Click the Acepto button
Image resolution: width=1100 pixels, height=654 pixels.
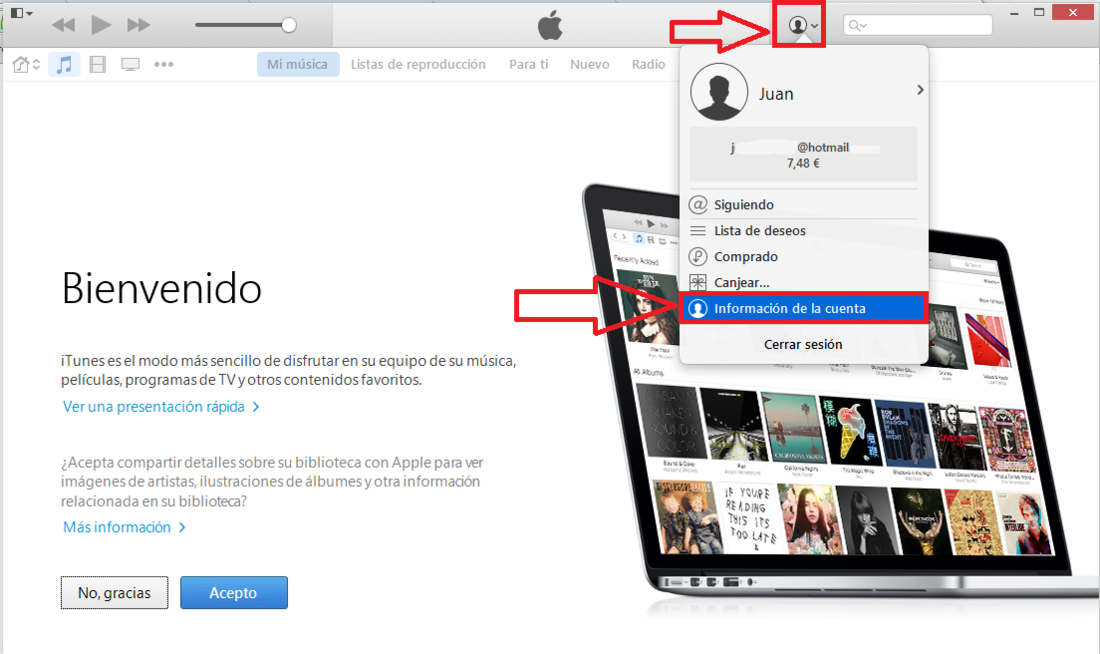coord(234,593)
